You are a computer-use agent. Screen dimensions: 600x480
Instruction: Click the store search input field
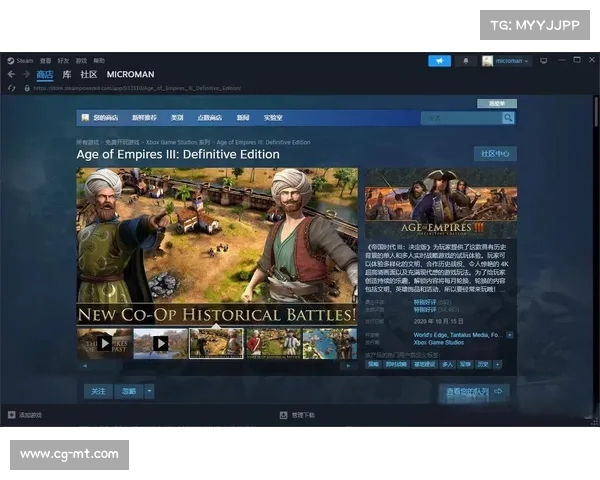461,118
